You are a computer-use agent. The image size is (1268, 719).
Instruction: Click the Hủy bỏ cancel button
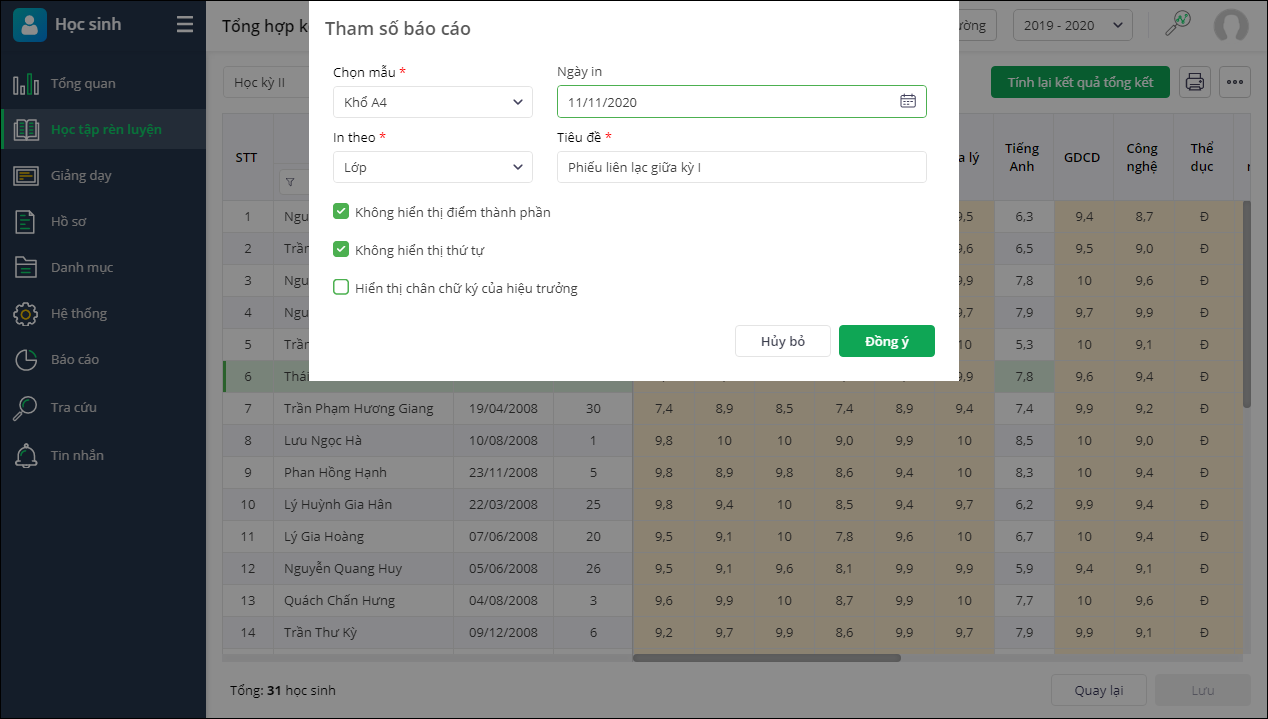tap(782, 341)
